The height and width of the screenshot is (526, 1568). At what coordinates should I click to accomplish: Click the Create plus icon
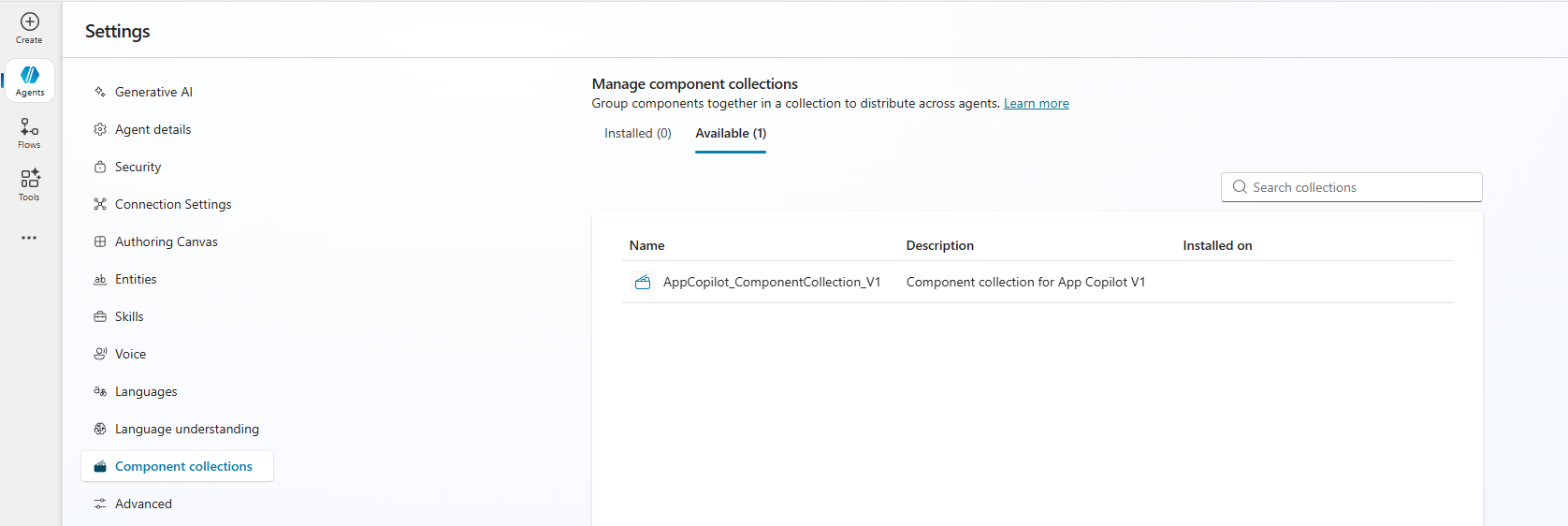(x=29, y=22)
